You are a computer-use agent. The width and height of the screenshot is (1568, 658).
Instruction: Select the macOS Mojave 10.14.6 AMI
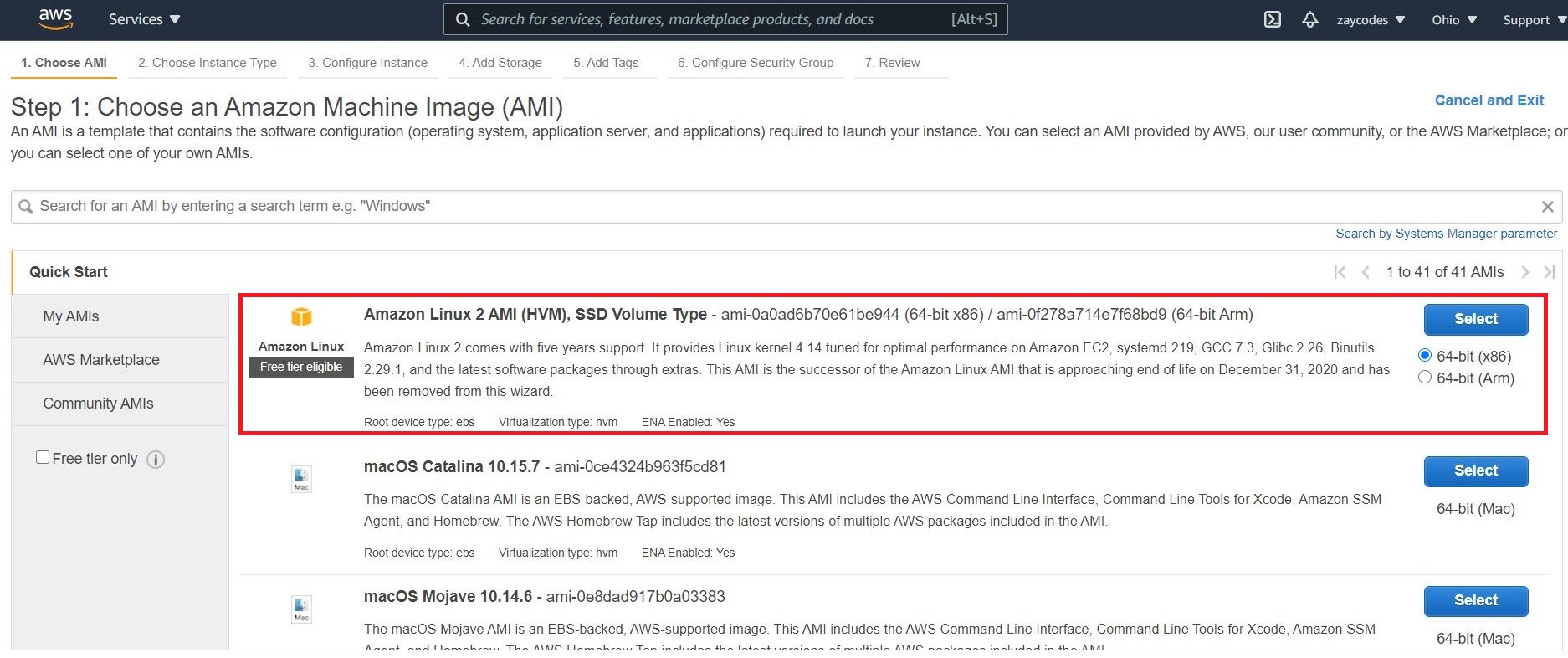1476,600
